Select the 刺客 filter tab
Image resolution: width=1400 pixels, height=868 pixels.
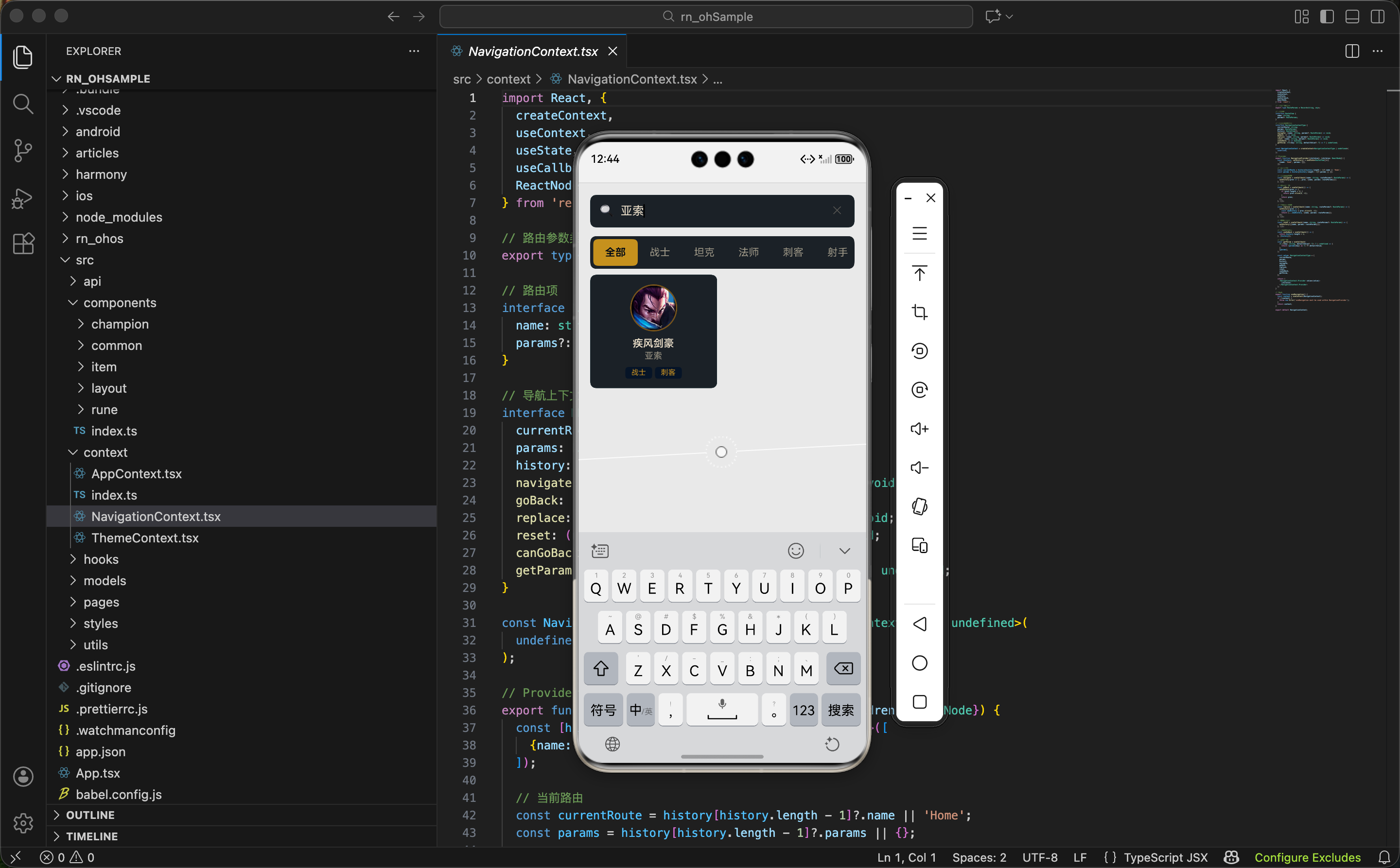point(792,252)
